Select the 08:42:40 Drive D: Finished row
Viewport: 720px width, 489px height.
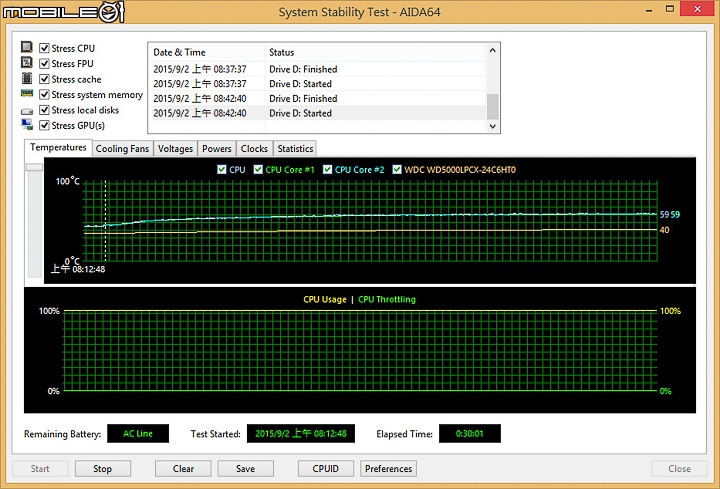(x=317, y=98)
